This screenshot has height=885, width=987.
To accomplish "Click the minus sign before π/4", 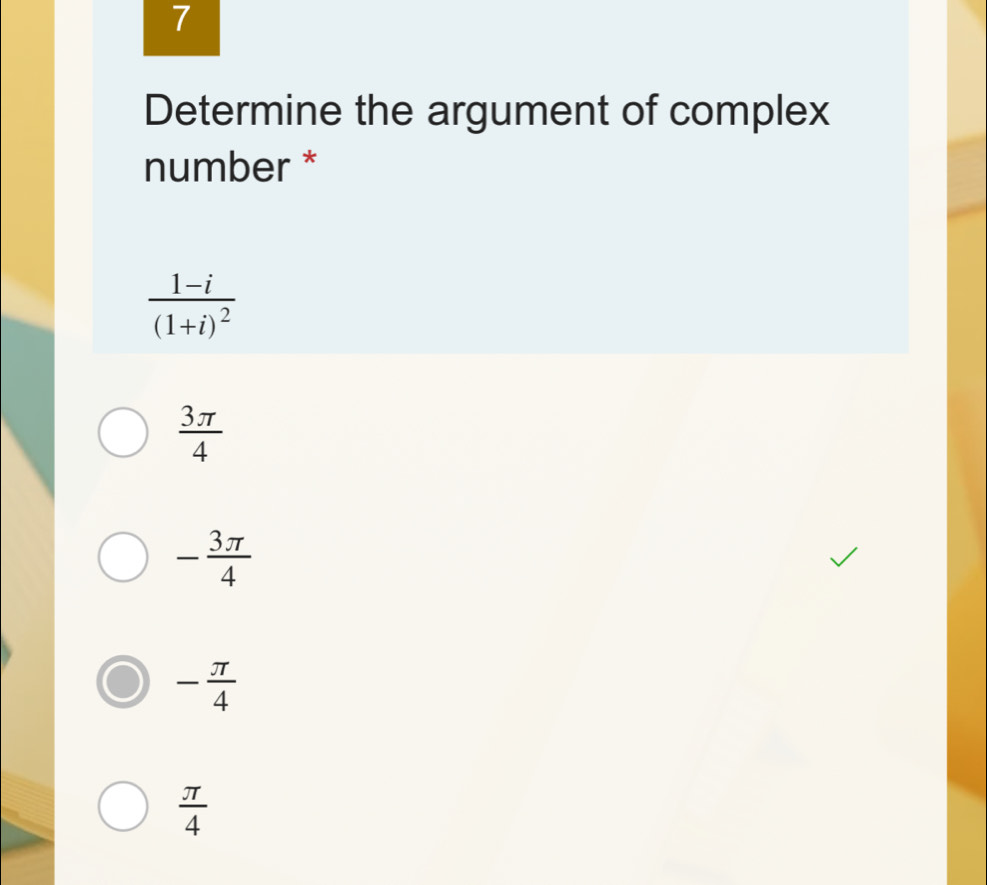I will click(x=188, y=682).
